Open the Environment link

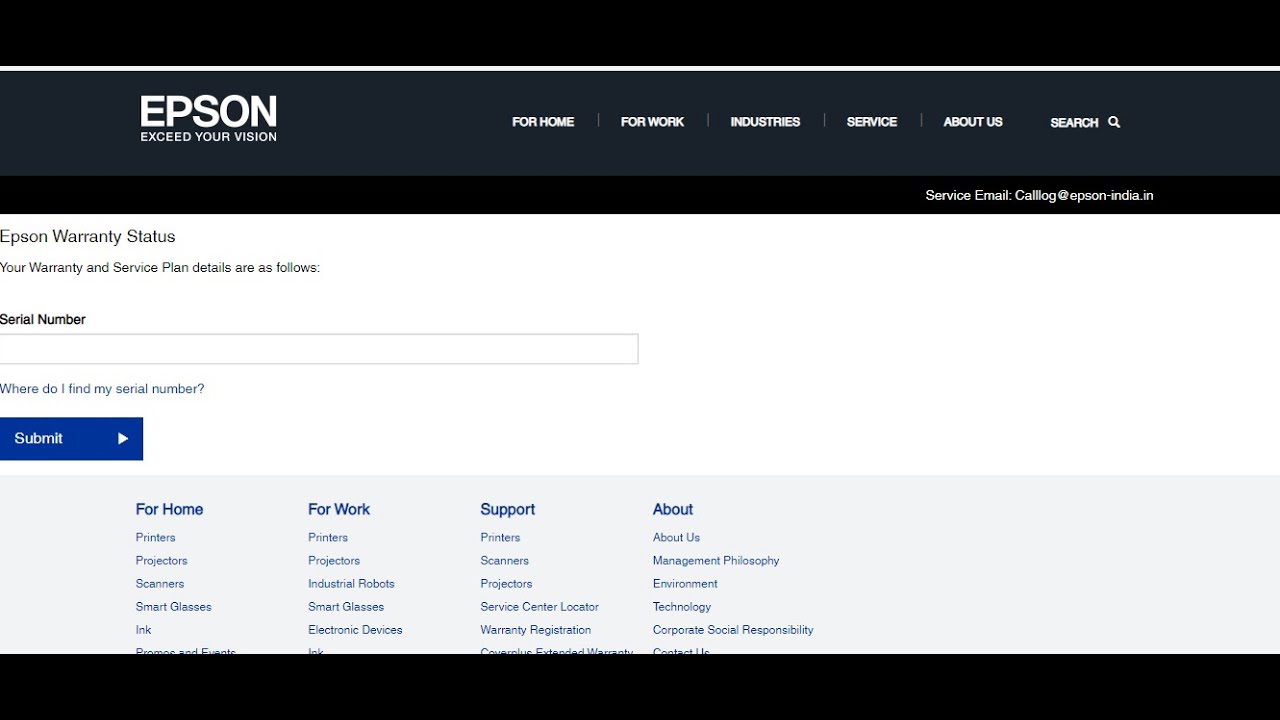[x=685, y=584]
